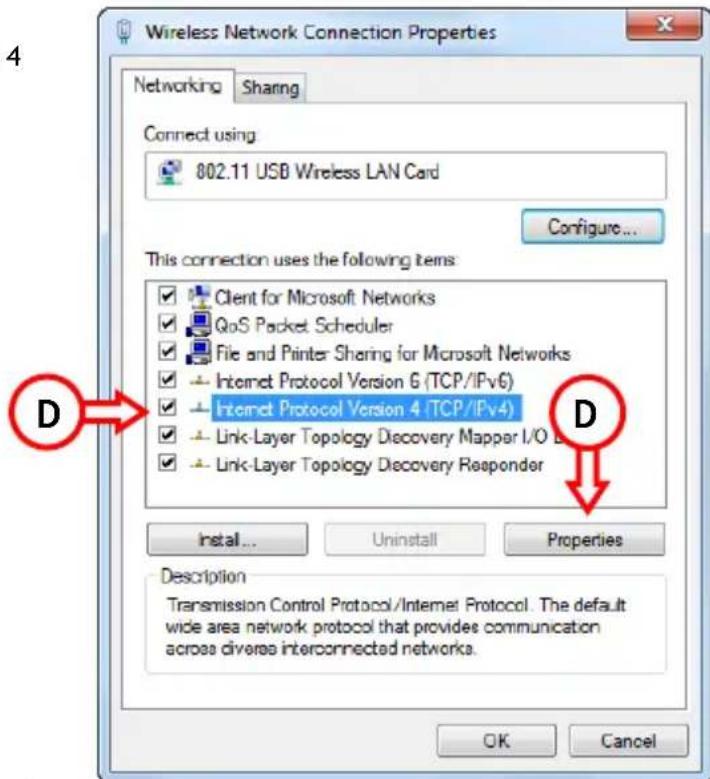
Task: Click the Client for Microsoft Networks icon
Action: click(x=199, y=297)
